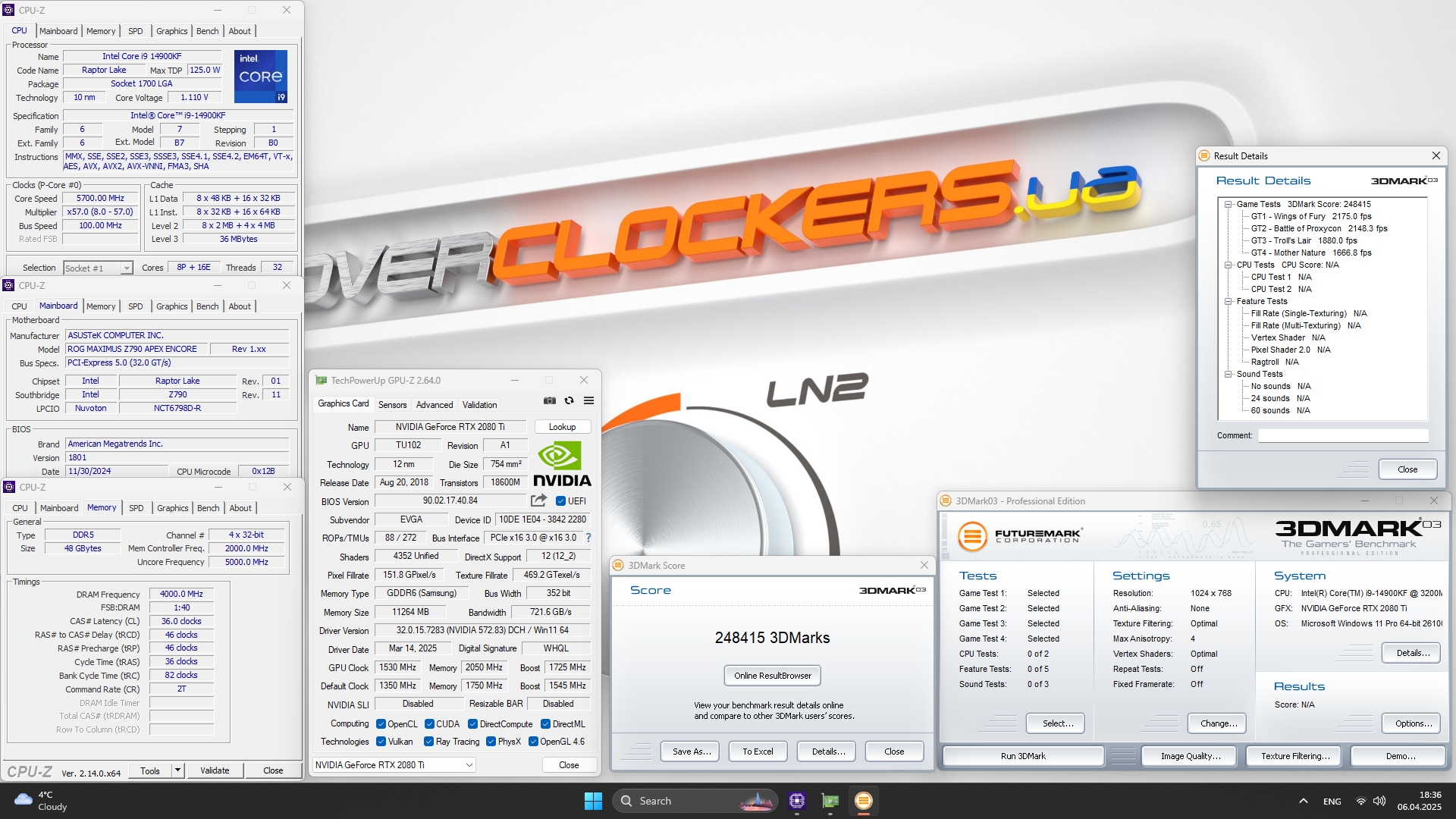Click the GPU-Z title bar icon
Screen dimensions: 1456x819
[x=322, y=380]
